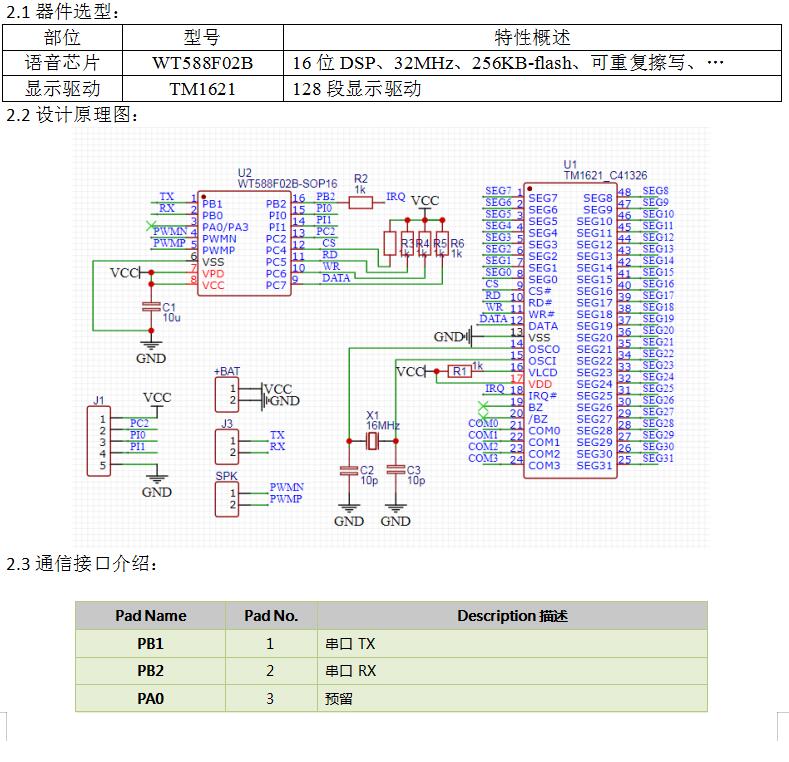Click the heading '2.3 通信接口介绍'
This screenshot has width=789, height=762.
click(x=81, y=564)
